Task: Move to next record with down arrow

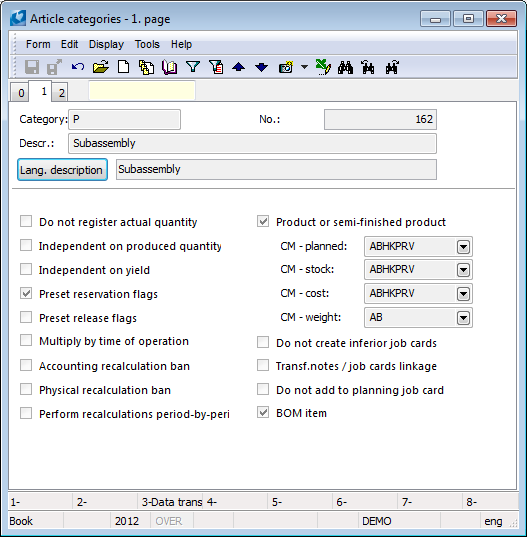Action: click(x=262, y=67)
